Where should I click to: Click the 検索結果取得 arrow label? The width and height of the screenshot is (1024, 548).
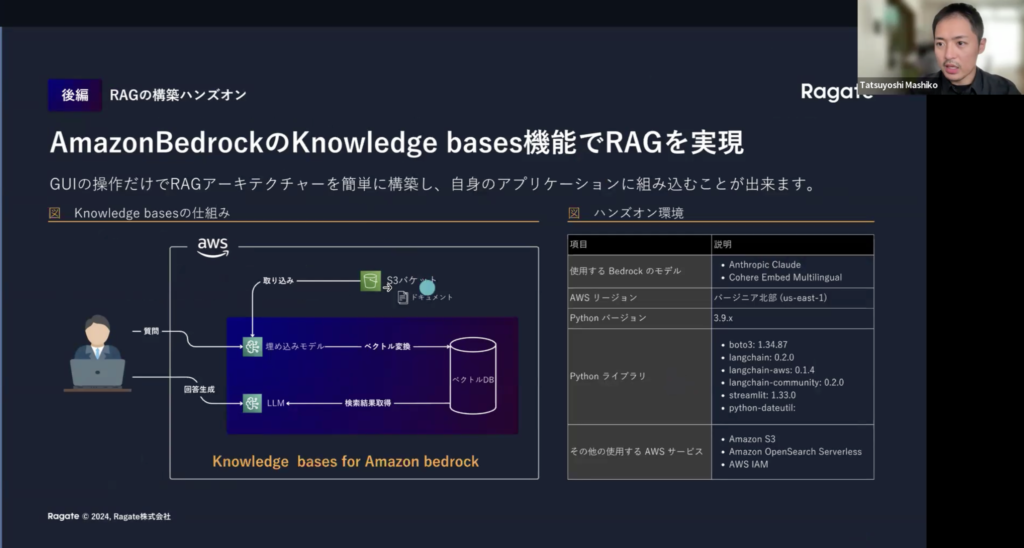(368, 403)
